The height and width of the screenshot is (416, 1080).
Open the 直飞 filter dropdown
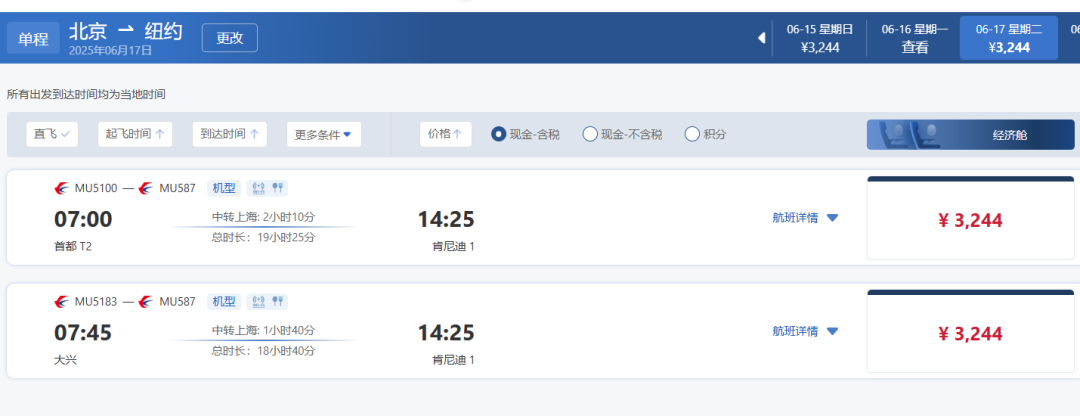52,134
